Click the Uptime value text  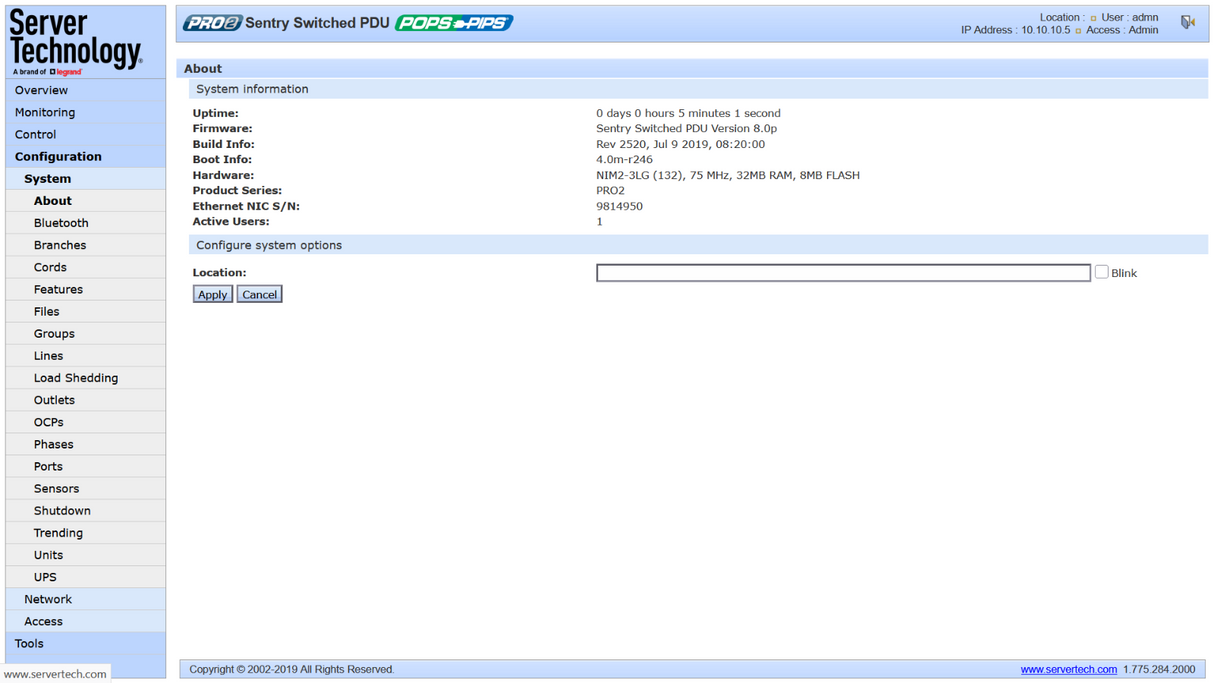pos(688,113)
